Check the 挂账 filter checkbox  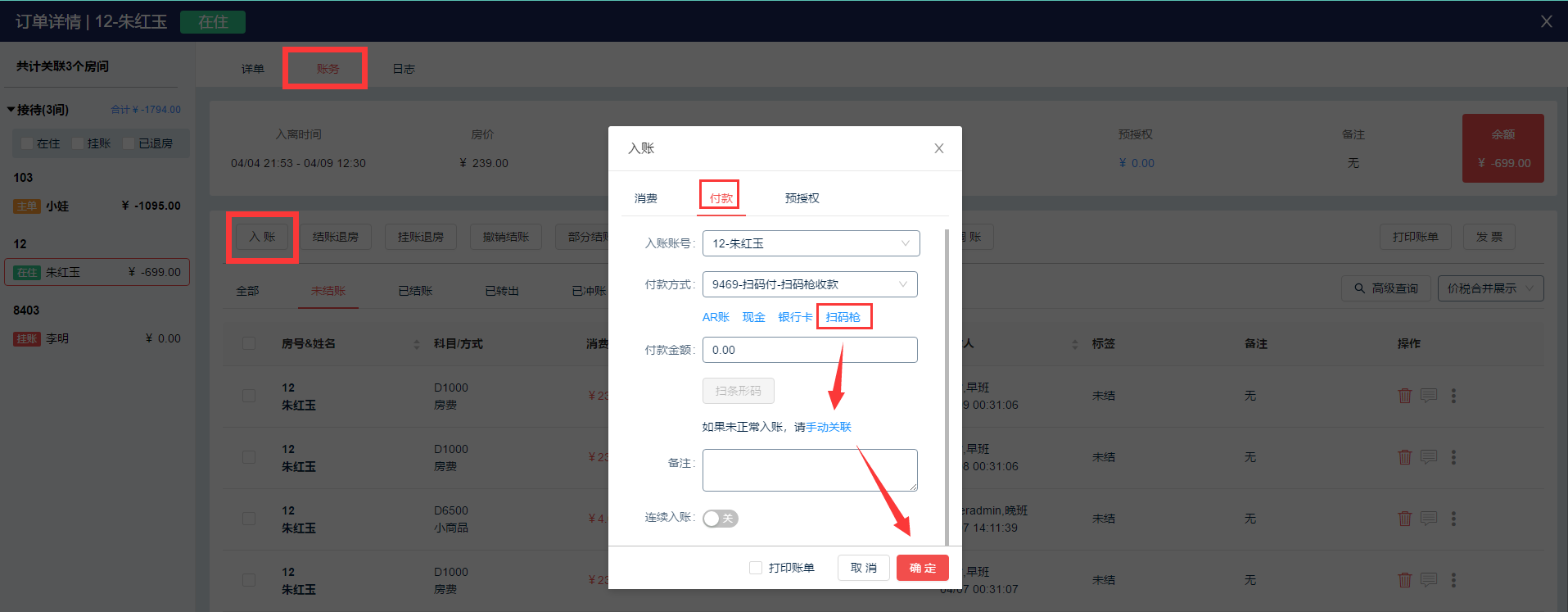pyautogui.click(x=78, y=143)
